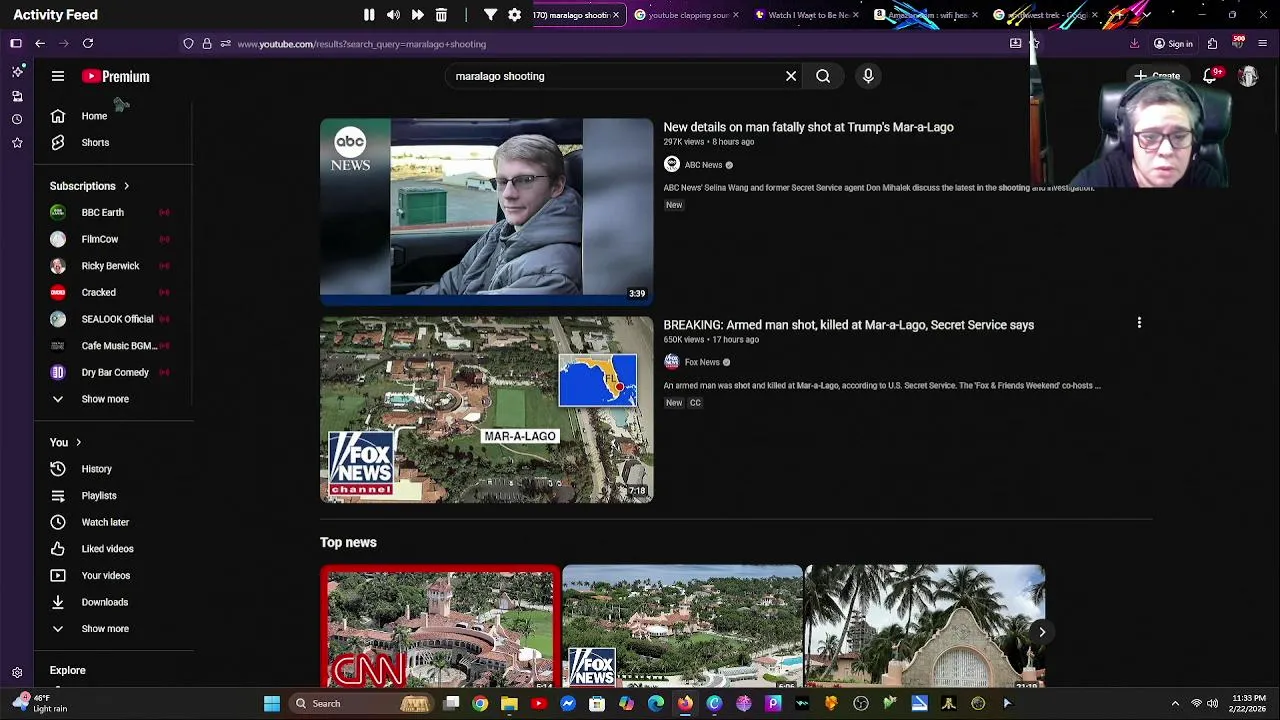
Task: Open tracking protection shield icon
Action: [188, 44]
